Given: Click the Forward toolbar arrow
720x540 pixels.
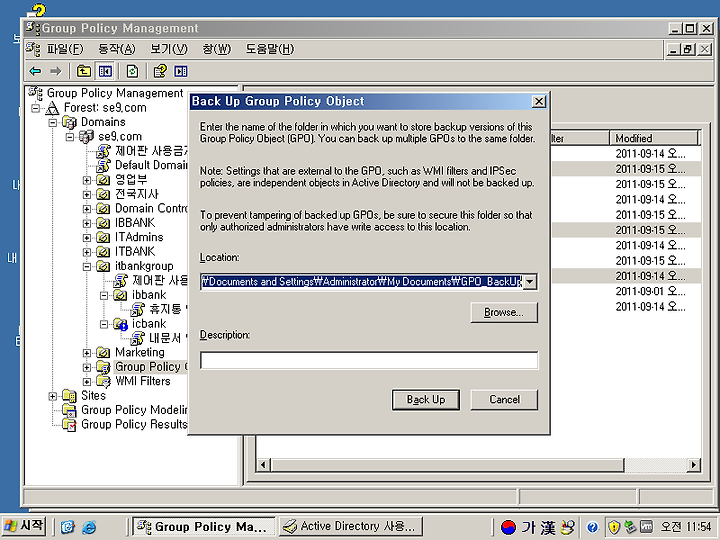Looking at the screenshot, I should point(56,71).
